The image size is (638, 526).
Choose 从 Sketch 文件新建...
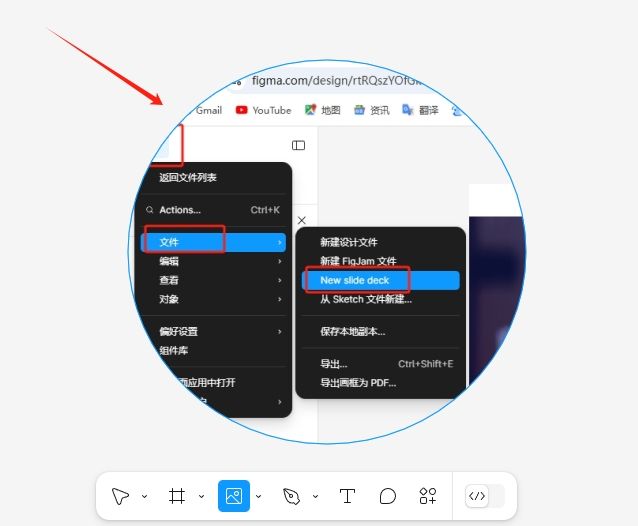(366, 299)
